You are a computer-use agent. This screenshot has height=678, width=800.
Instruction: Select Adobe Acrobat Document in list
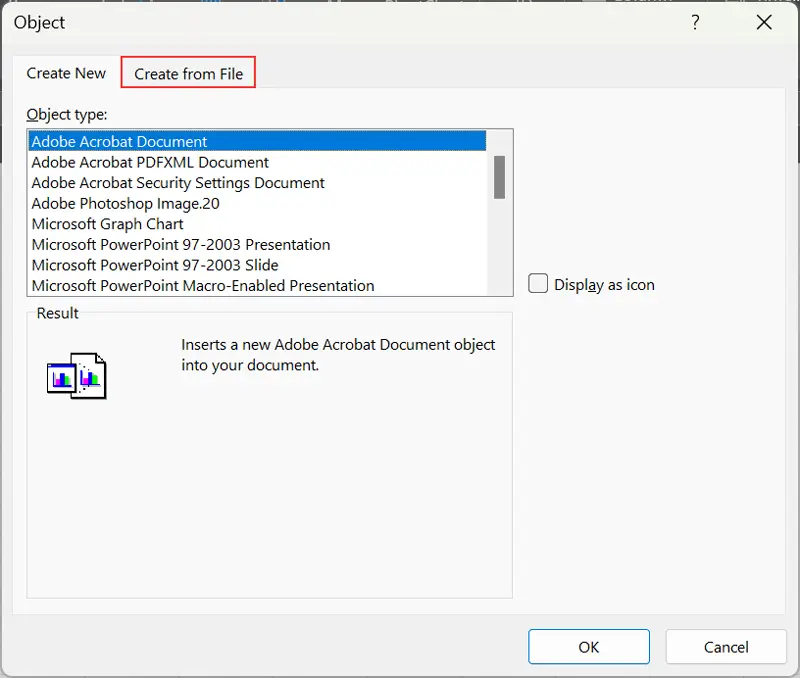click(x=120, y=142)
